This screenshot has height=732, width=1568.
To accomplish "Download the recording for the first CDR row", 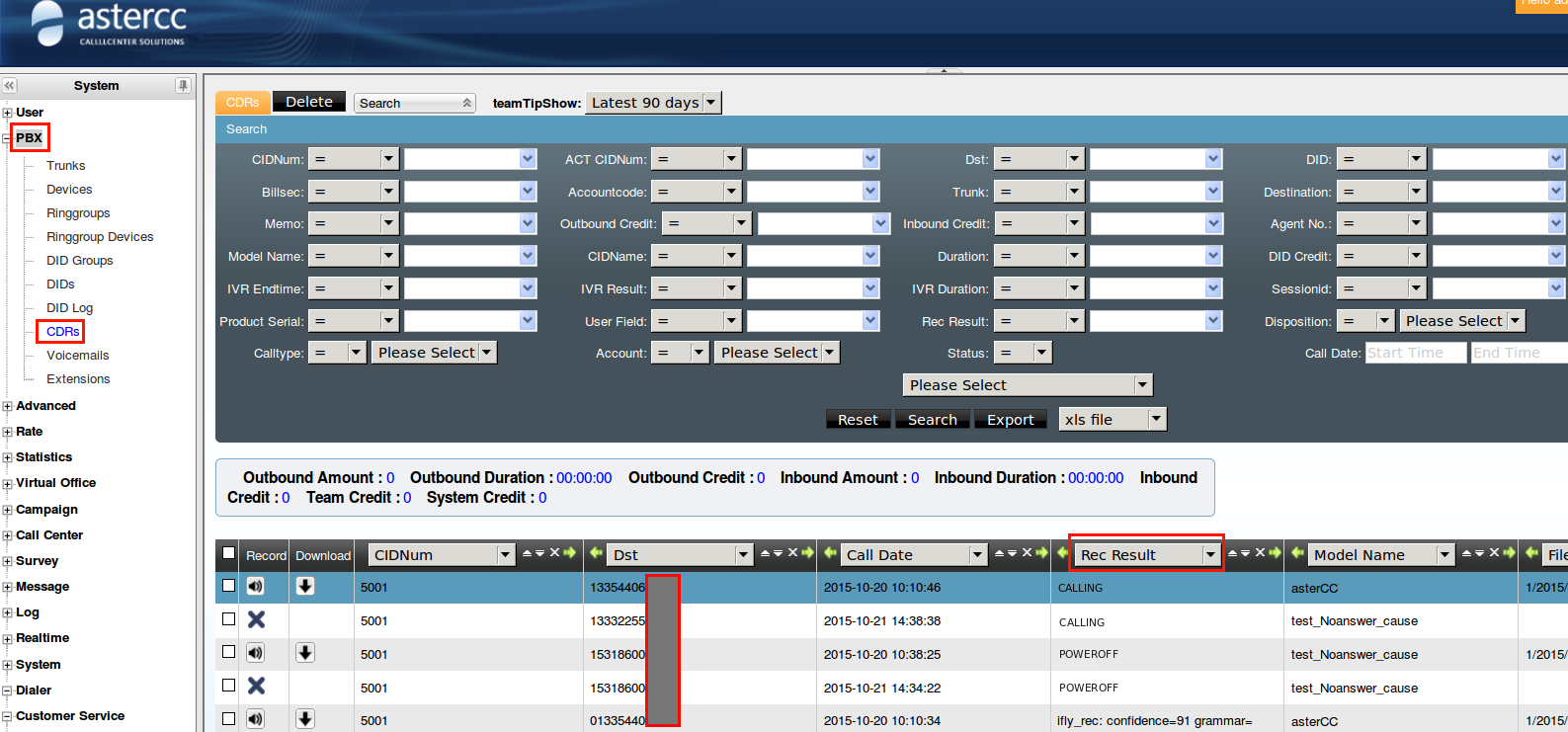I will [x=305, y=587].
